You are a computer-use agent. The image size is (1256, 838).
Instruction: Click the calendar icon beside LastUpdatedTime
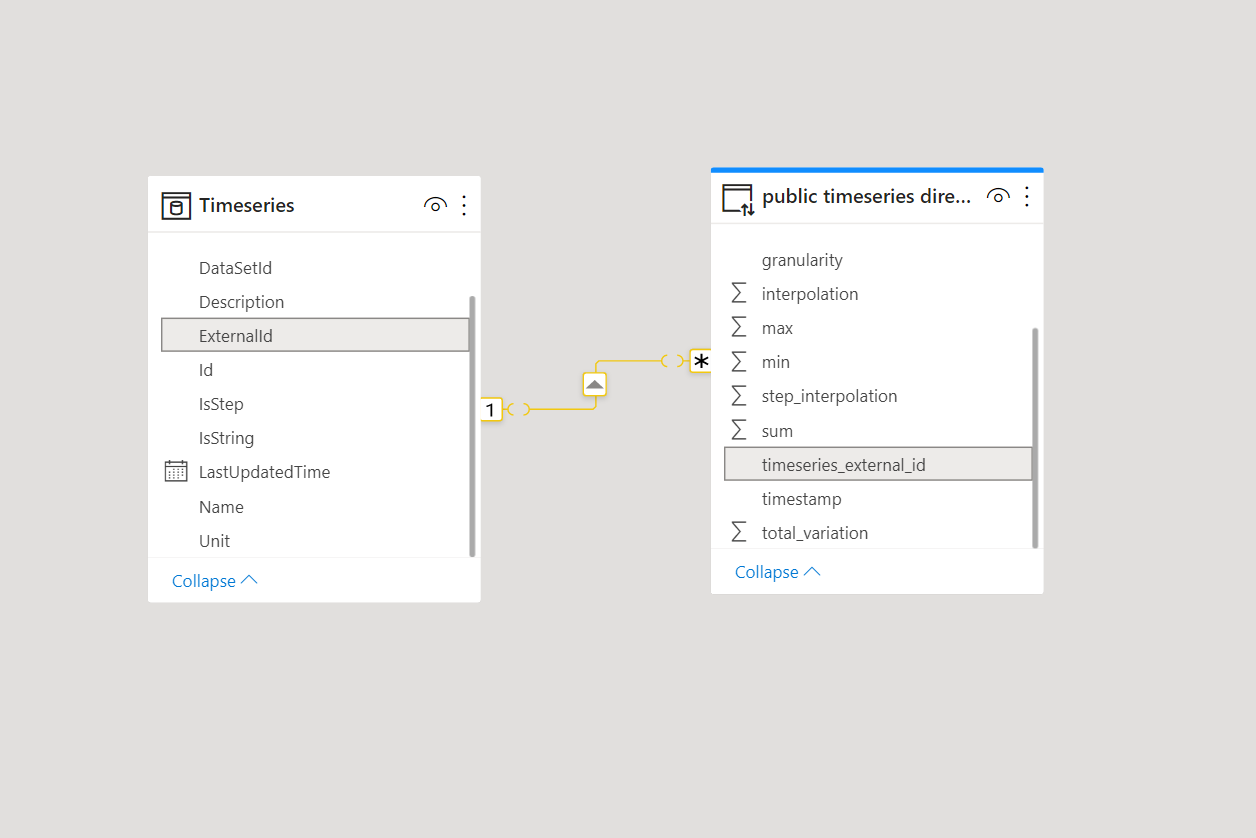coord(176,472)
